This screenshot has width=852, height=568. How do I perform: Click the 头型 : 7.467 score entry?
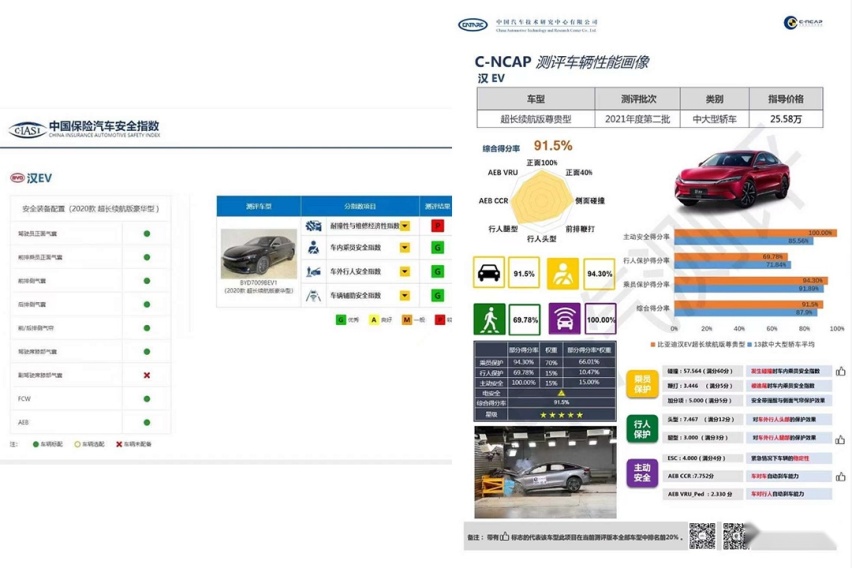(701, 419)
